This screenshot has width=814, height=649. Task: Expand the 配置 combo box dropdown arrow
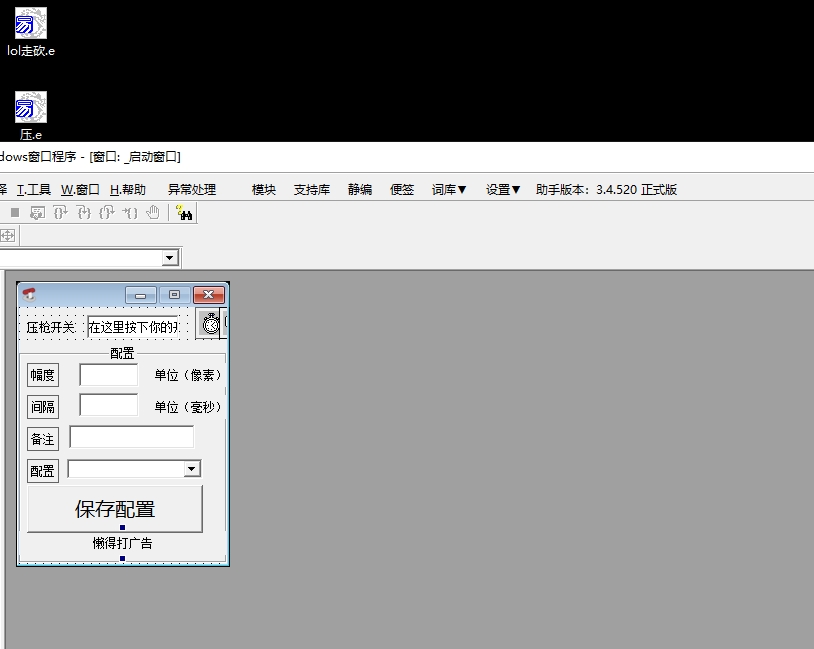(x=192, y=469)
